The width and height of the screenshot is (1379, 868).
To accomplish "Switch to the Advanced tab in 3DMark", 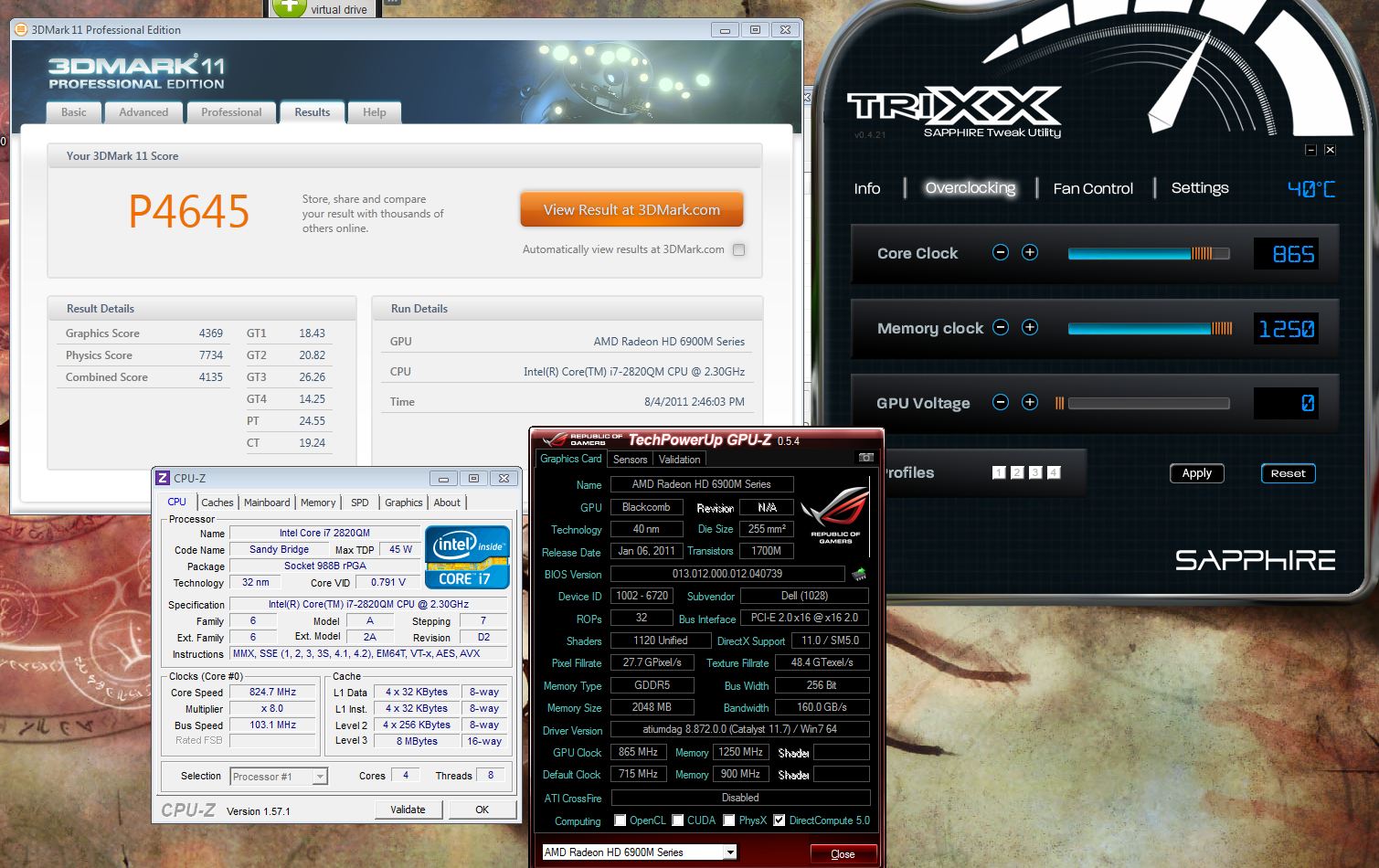I will coord(143,112).
